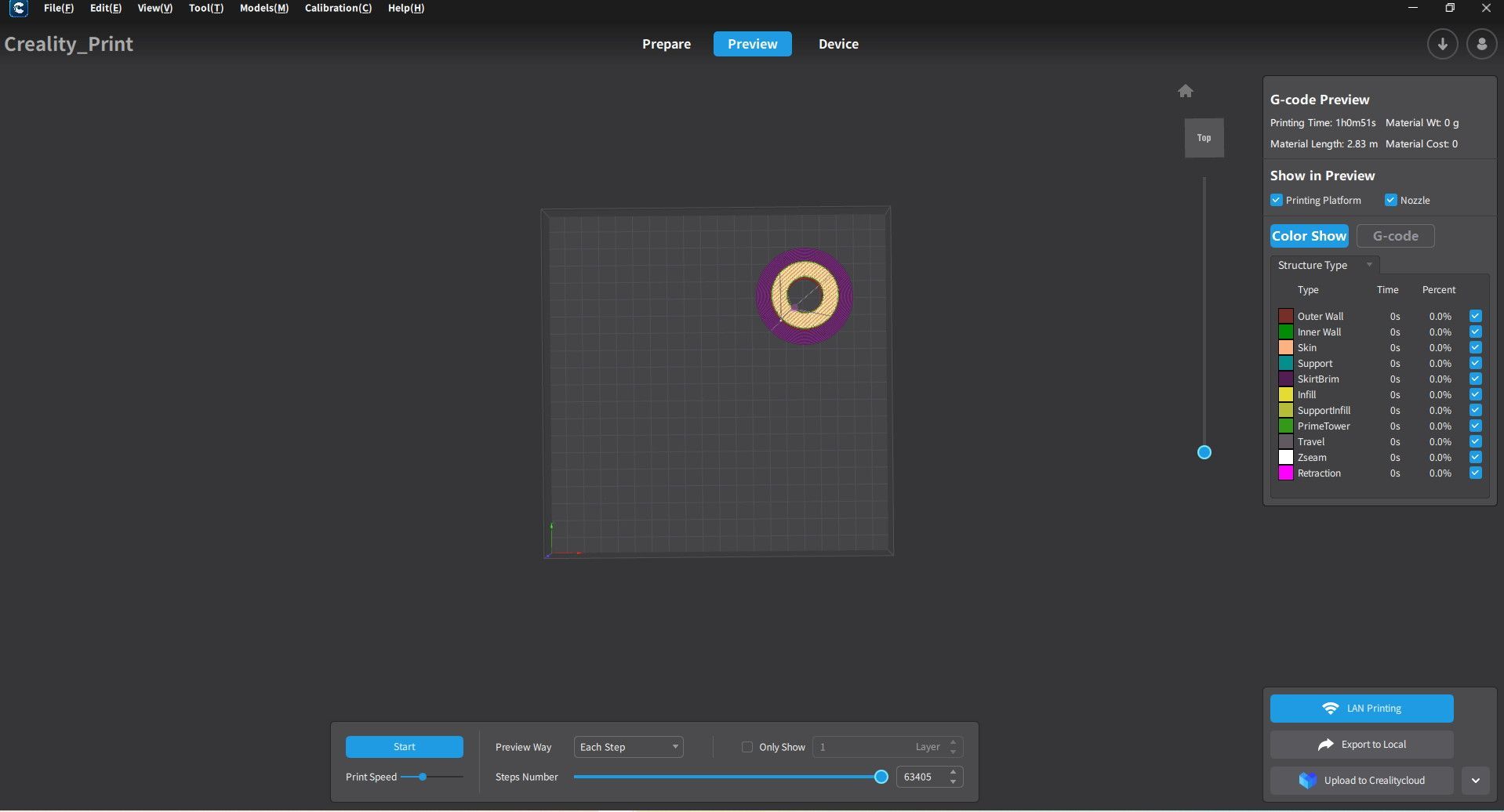
Task: Click the Retraction magenta color swatch
Action: (1286, 473)
